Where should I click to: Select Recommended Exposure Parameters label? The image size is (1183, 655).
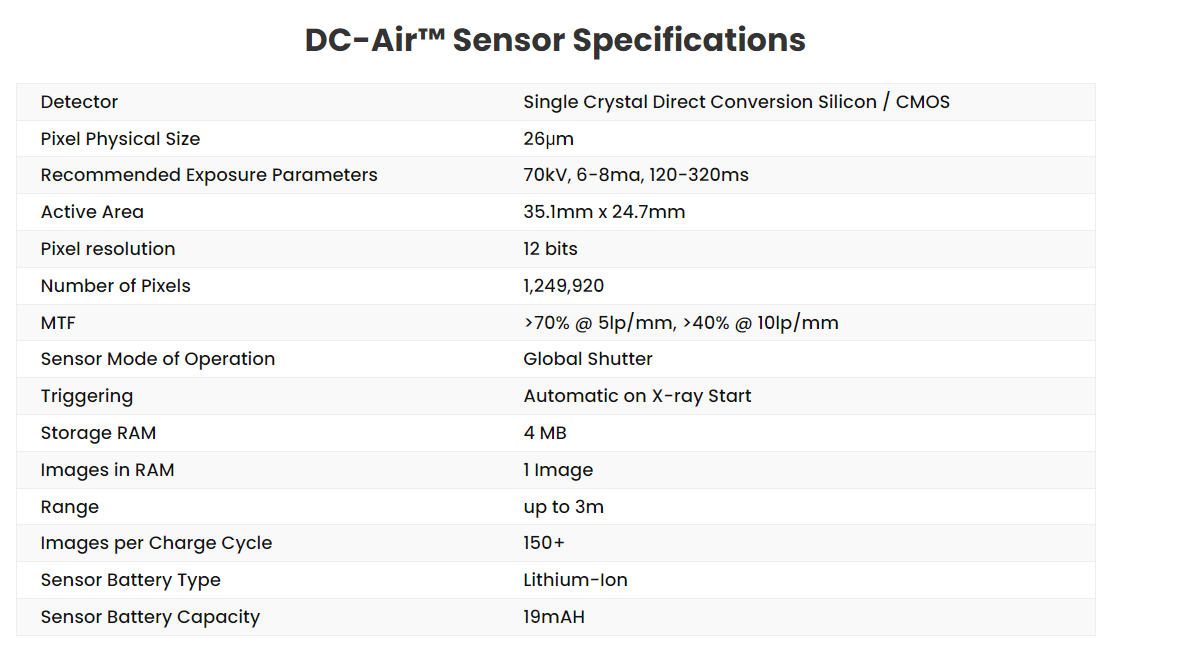(209, 175)
